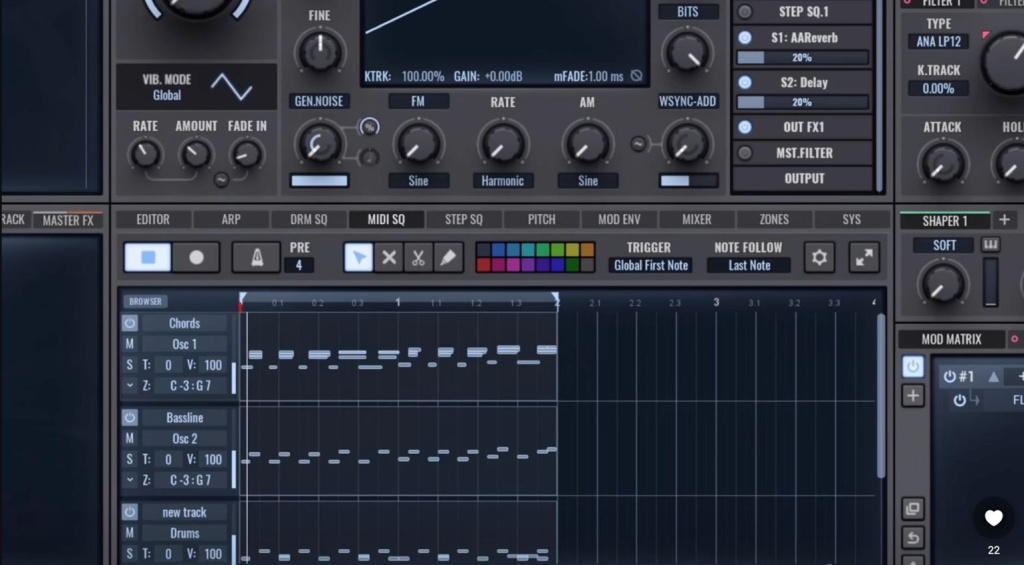Open the TRIGGER Global First Note dropdown

click(x=650, y=265)
